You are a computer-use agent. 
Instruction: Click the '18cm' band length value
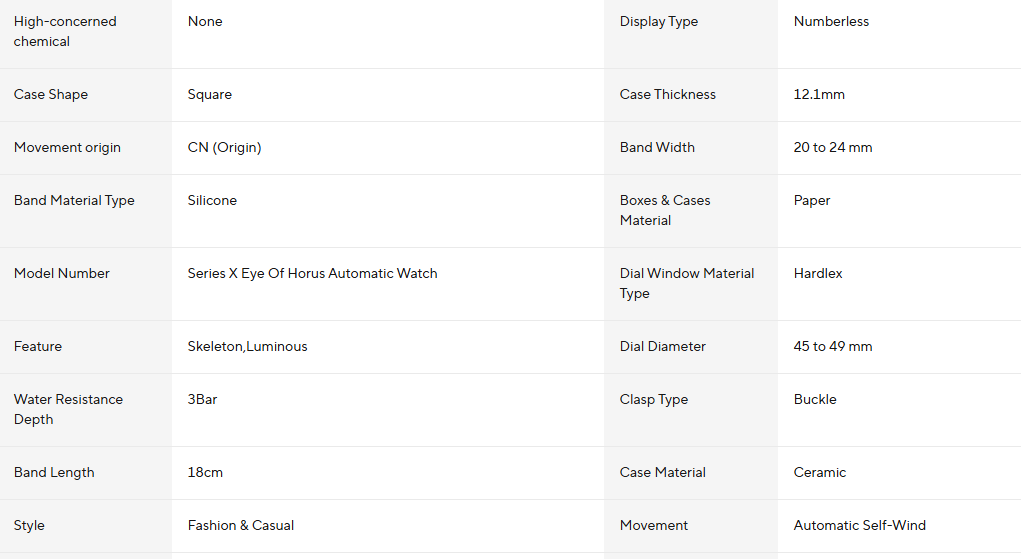click(x=205, y=472)
